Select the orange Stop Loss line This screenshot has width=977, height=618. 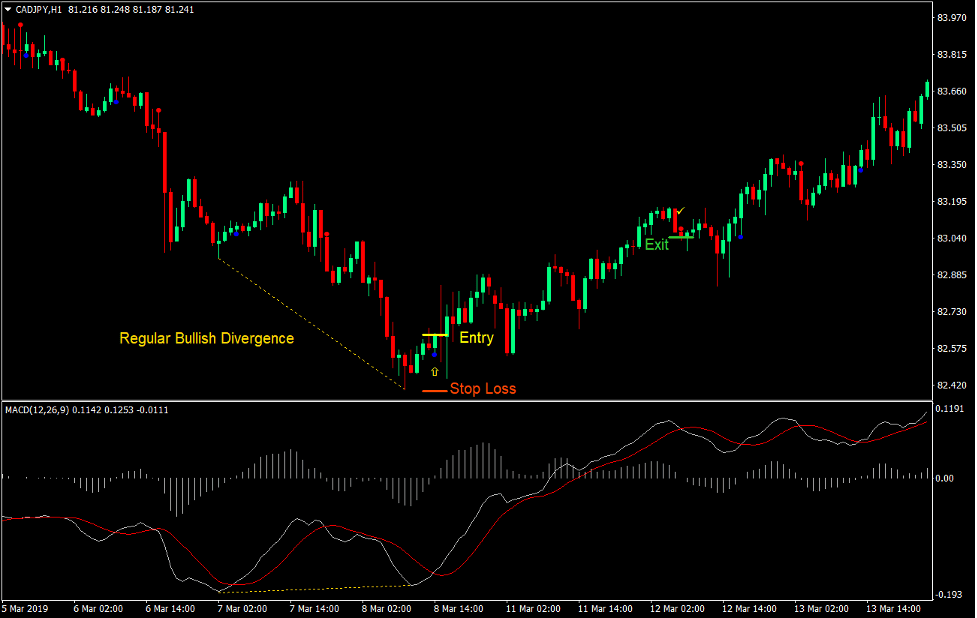click(435, 390)
